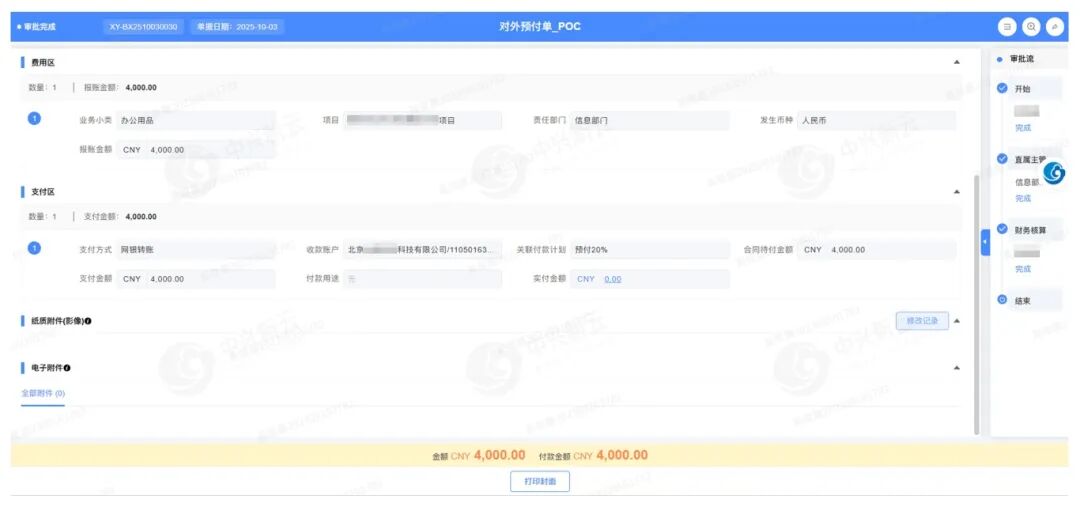Collapse the 电子附件 section
Image resolution: width=1080 pixels, height=507 pixels.
click(x=956, y=368)
